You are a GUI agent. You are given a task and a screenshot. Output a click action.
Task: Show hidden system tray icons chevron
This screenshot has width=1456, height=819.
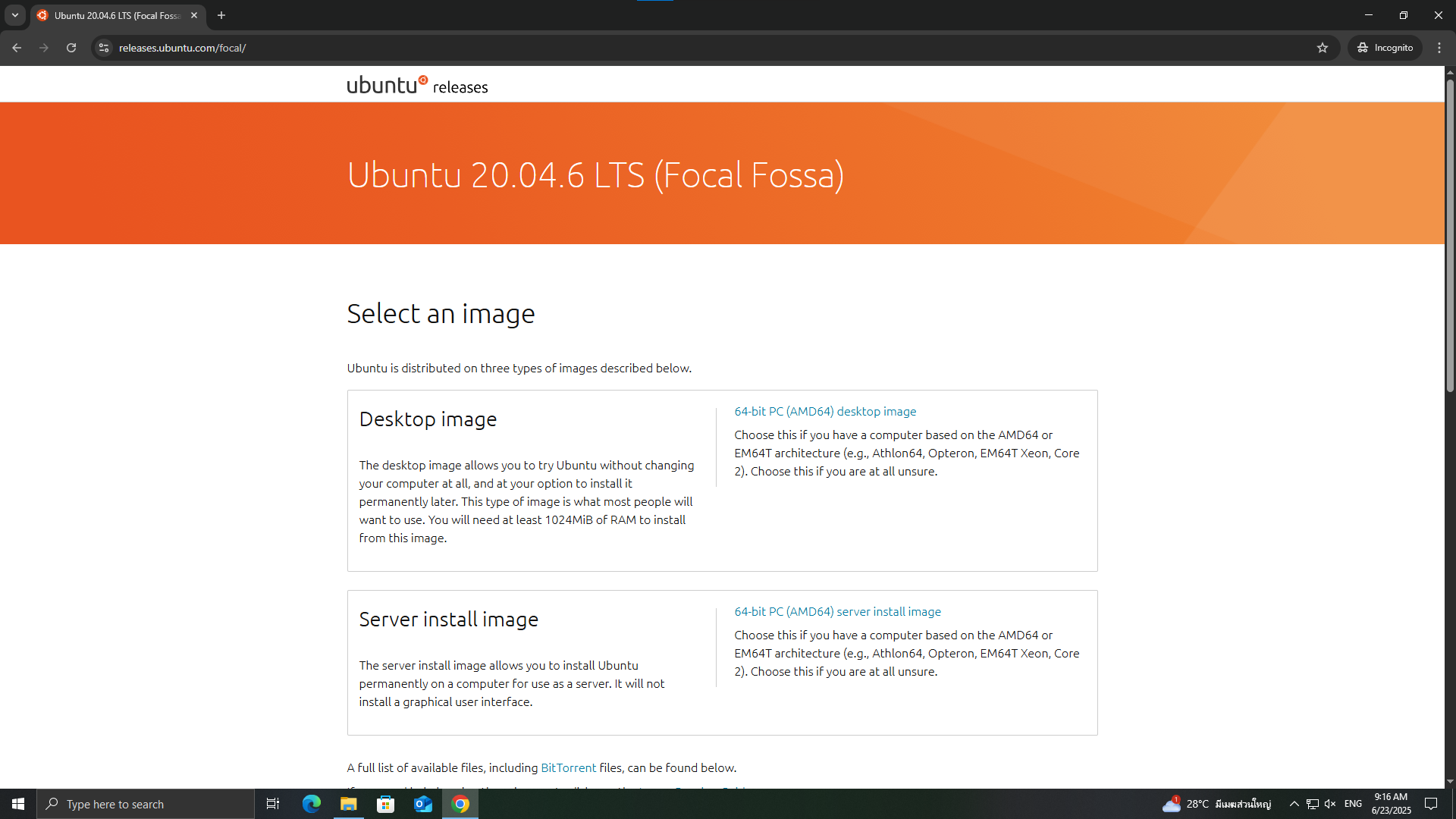[x=1294, y=804]
